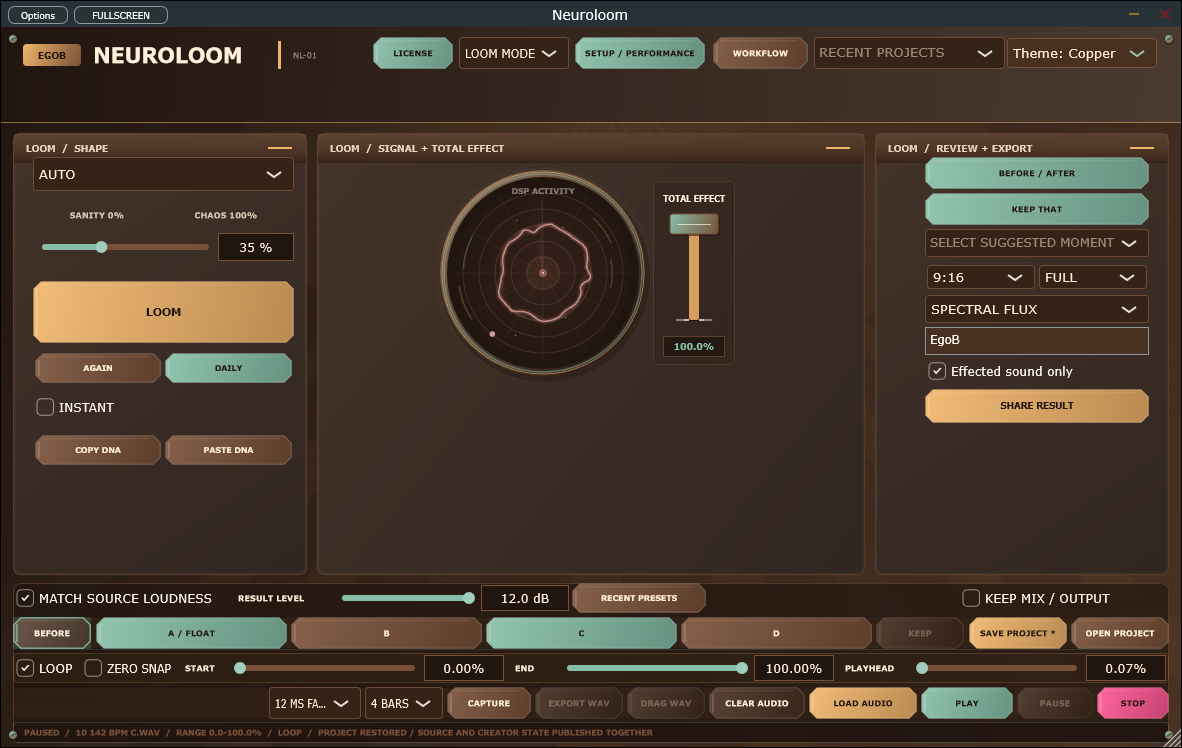This screenshot has height=748, width=1182.
Task: Click the Share Result button
Action: point(1037,406)
